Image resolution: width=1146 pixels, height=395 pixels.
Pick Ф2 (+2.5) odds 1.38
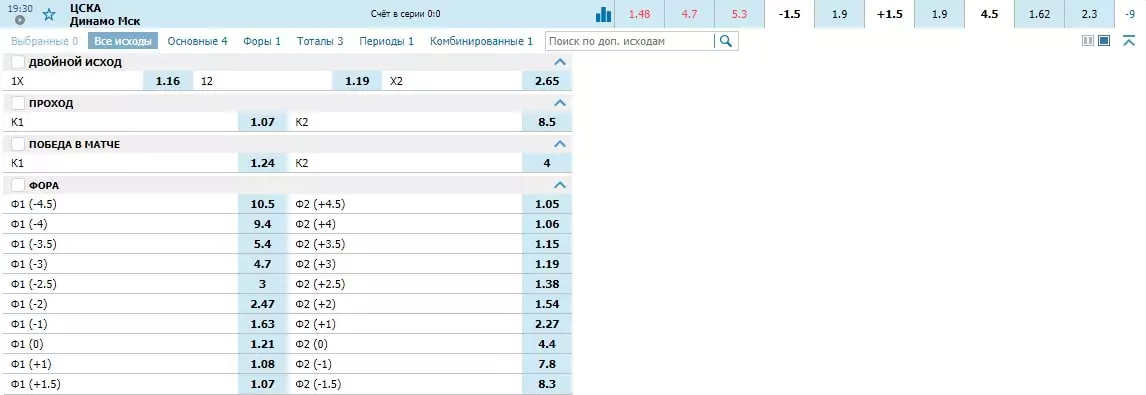547,284
